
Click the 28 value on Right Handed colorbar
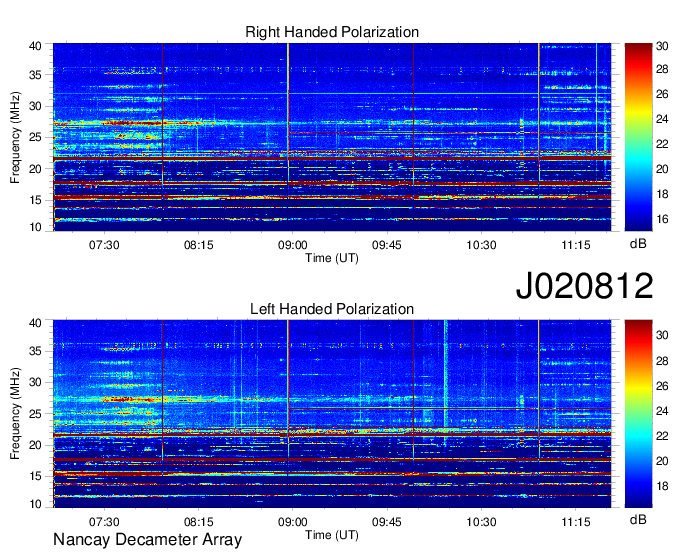point(662,69)
